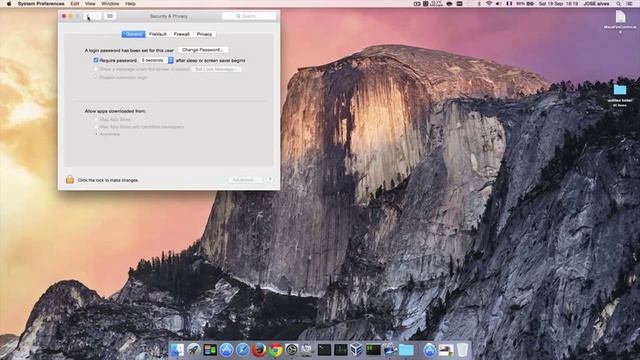Click the Advanced button

pyautogui.click(x=245, y=180)
